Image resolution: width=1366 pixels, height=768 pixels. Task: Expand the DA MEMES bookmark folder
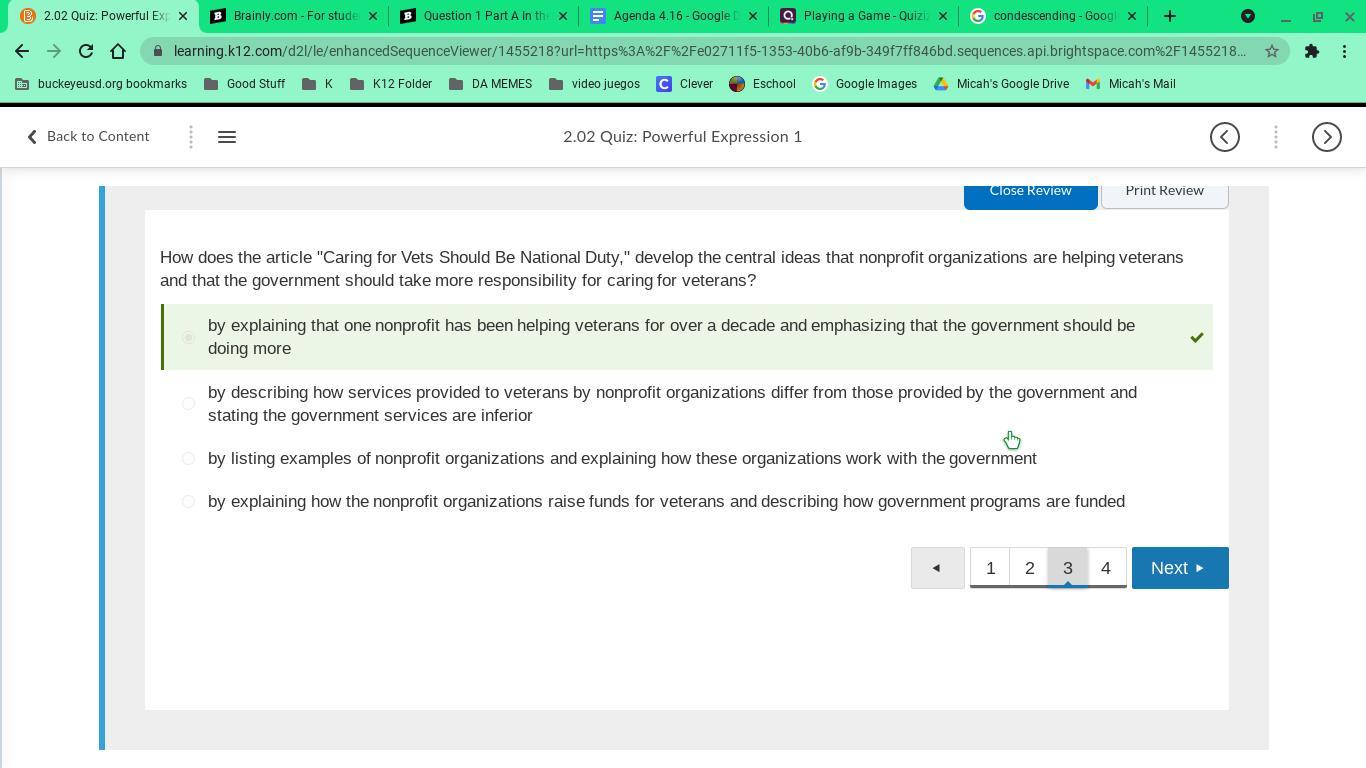coord(490,84)
